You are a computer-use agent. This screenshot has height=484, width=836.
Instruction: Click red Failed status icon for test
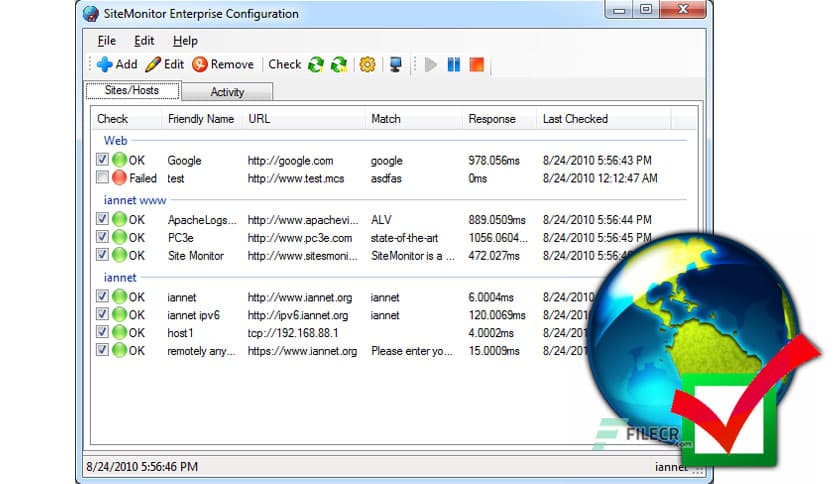119,178
